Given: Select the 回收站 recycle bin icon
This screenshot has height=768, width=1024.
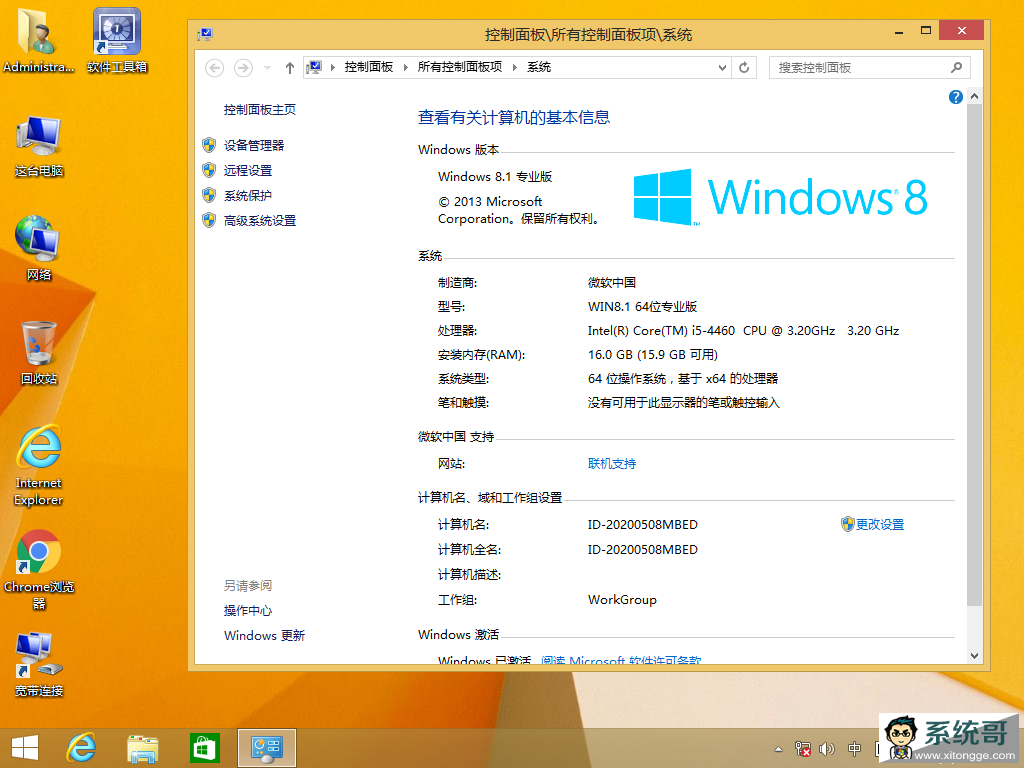Looking at the screenshot, I should tap(39, 353).
